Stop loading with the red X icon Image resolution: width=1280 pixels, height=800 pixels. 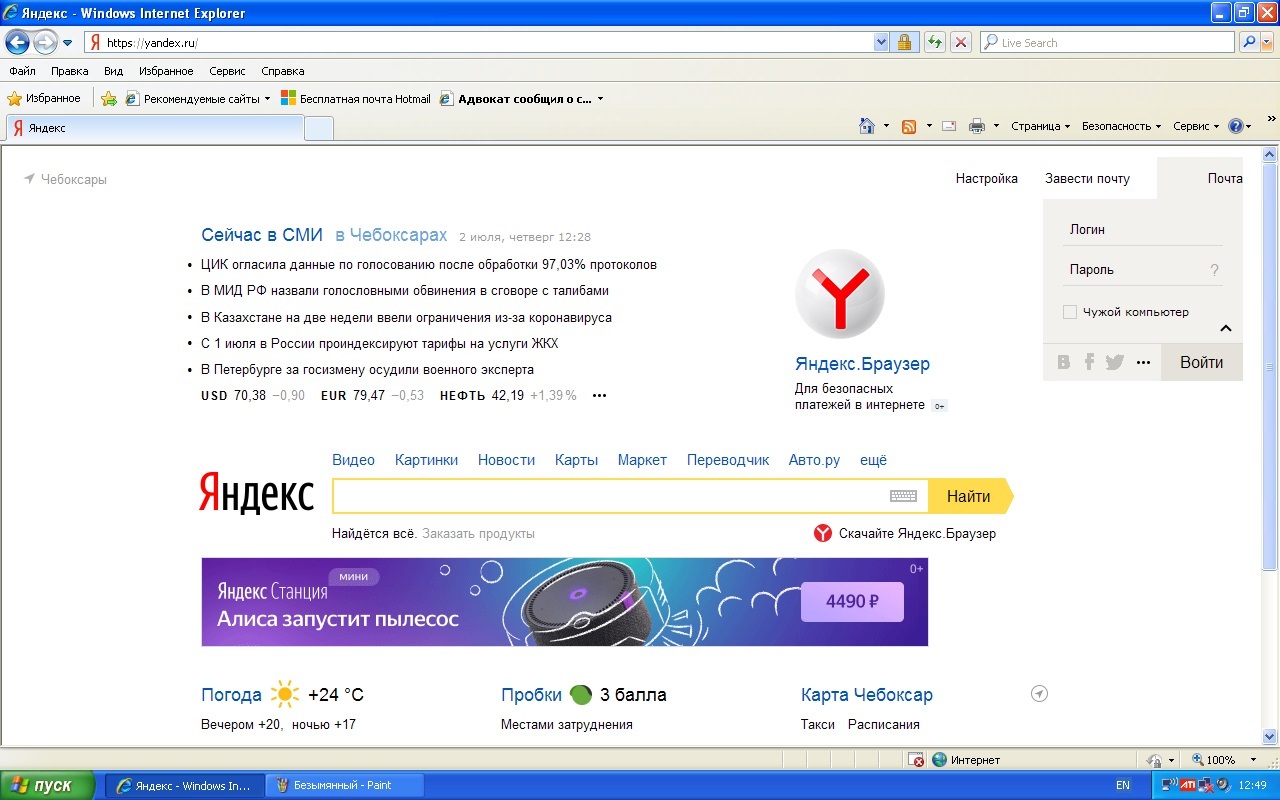[960, 42]
